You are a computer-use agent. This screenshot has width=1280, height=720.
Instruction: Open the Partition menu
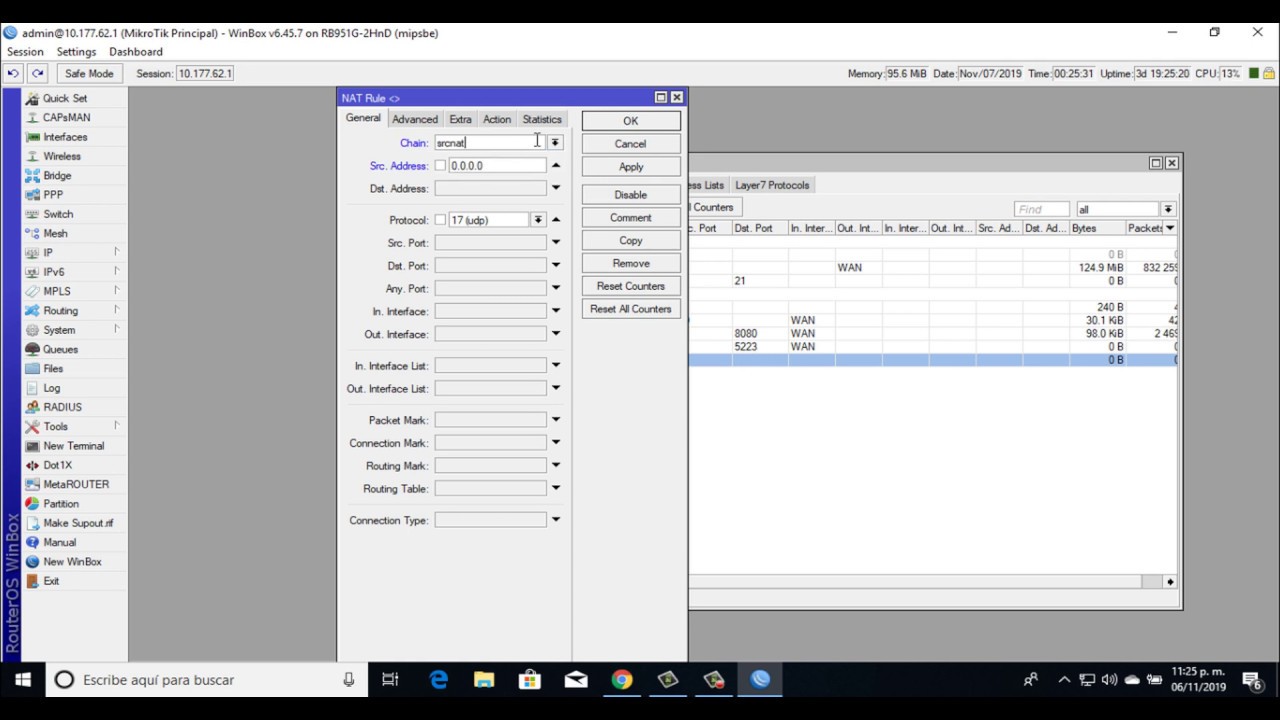tap(60, 504)
